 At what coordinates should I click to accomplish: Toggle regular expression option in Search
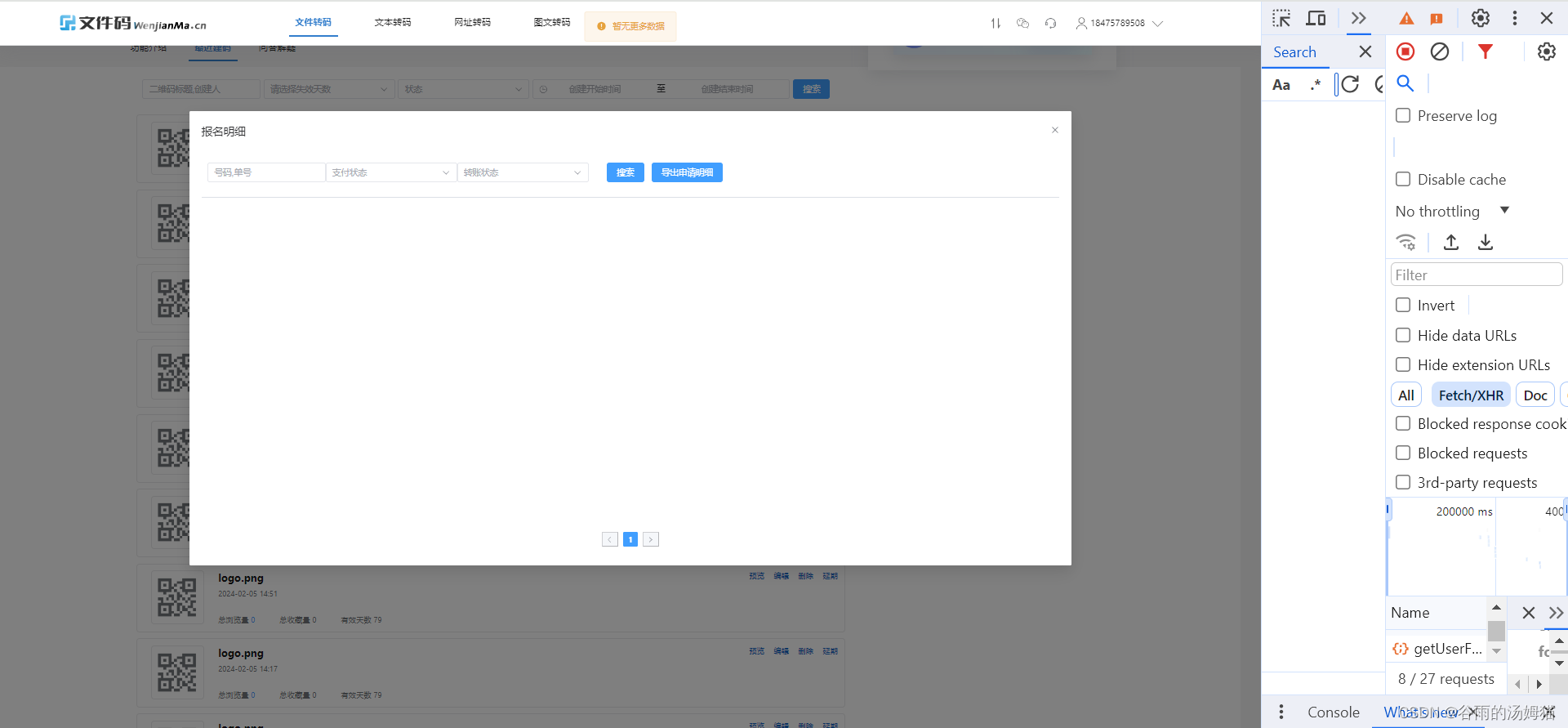(1315, 84)
